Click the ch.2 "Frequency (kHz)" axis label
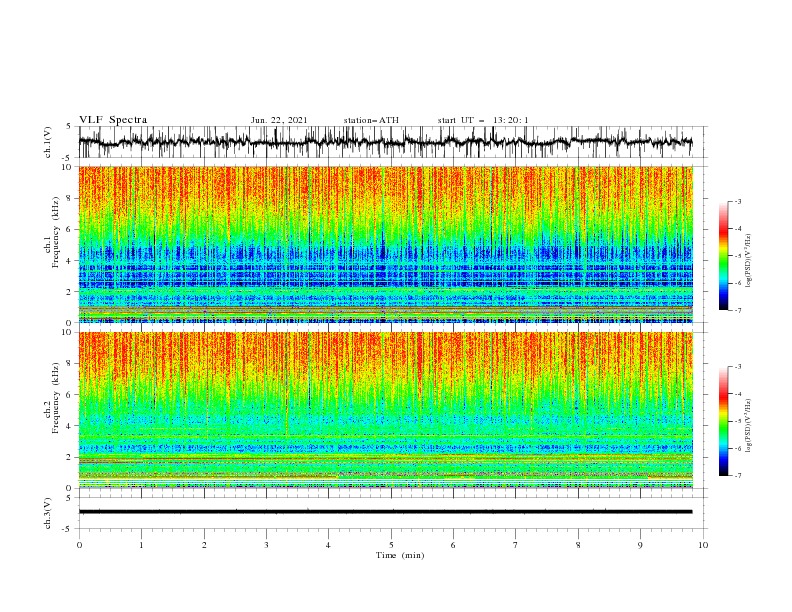The width and height of the screenshot is (792, 612). pyautogui.click(x=53, y=398)
